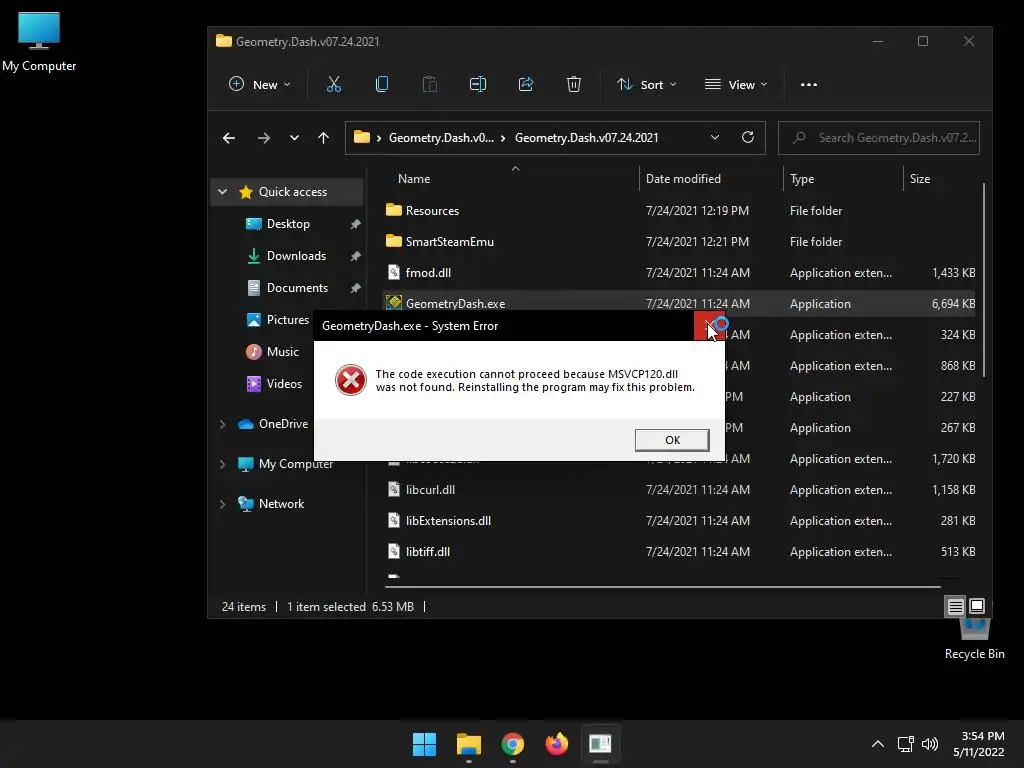Click the Share icon in toolbar
This screenshot has height=768, width=1024.
[x=526, y=84]
